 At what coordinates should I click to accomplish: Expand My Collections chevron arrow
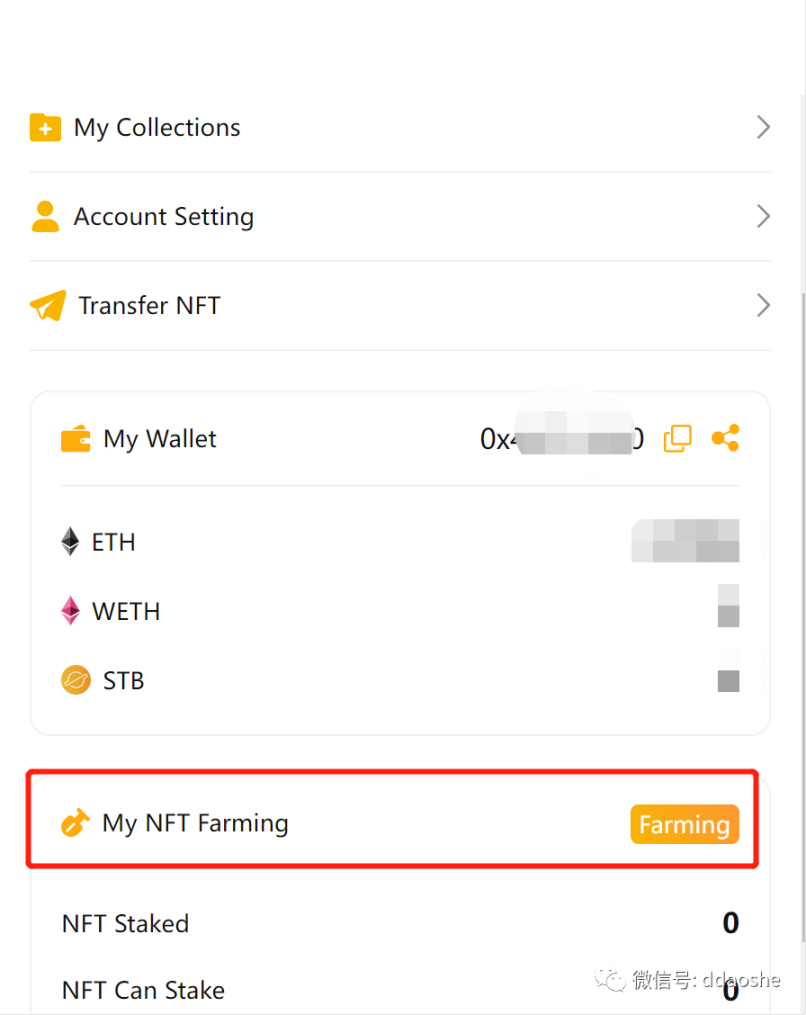pos(763,127)
